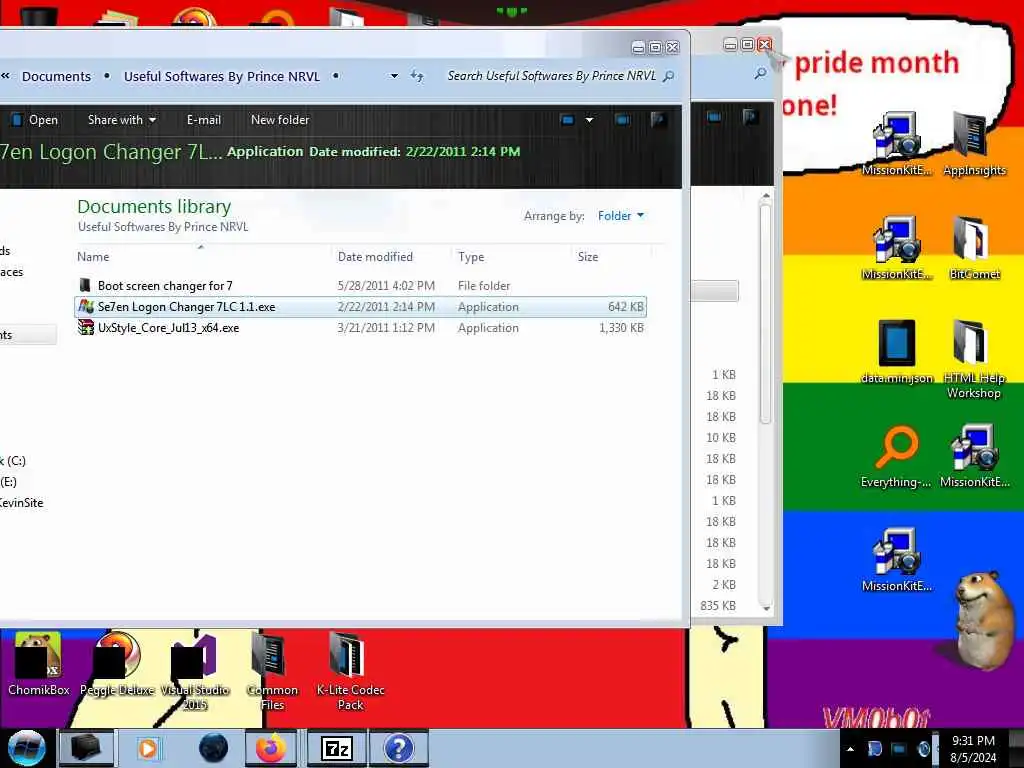
Task: Sort by the Name column header
Action: click(93, 257)
